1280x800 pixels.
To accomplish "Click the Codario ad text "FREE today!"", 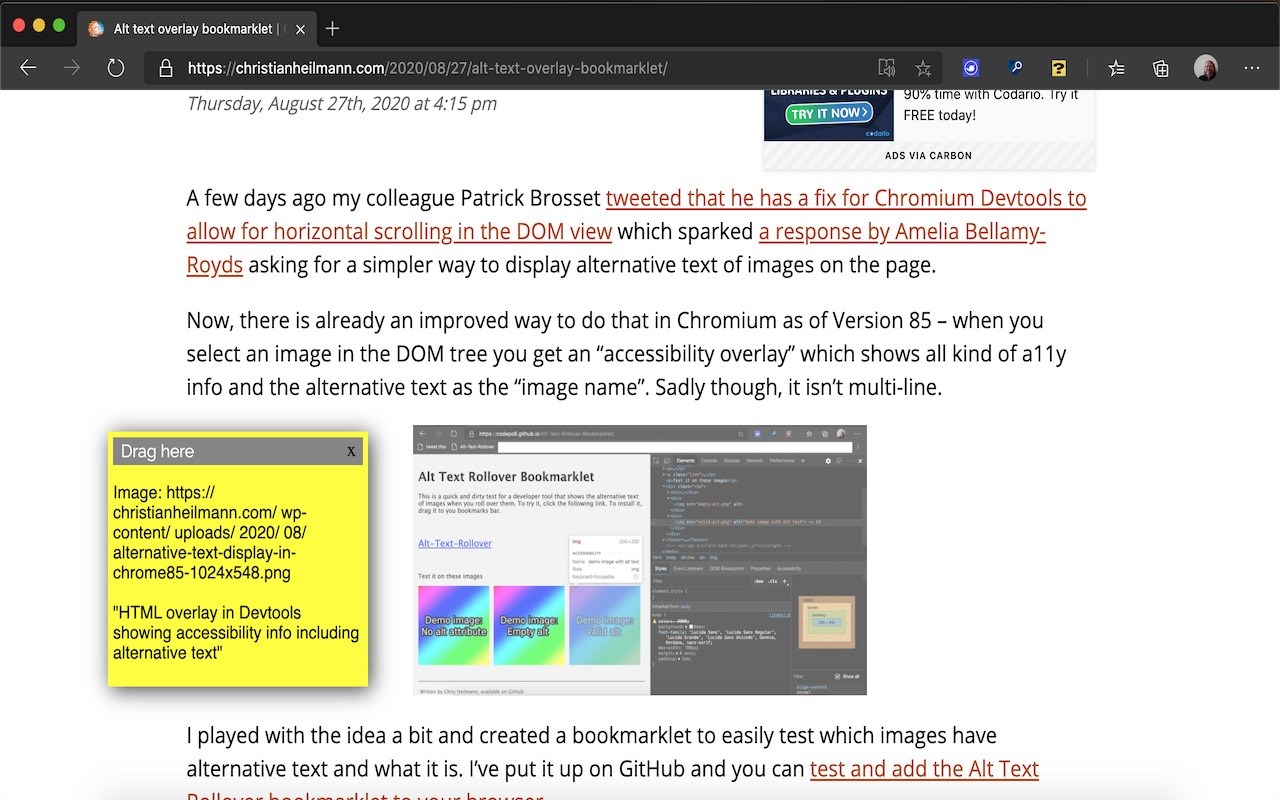I will click(940, 115).
